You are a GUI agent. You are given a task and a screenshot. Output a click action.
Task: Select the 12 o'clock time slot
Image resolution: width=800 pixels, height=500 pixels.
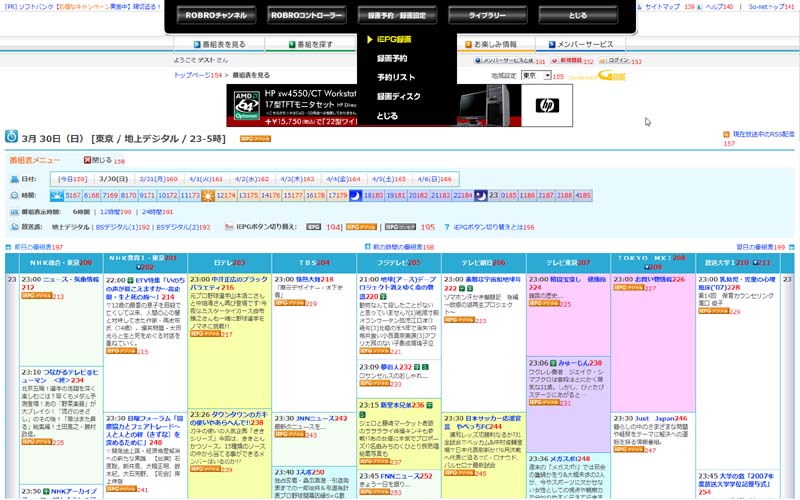point(226,195)
